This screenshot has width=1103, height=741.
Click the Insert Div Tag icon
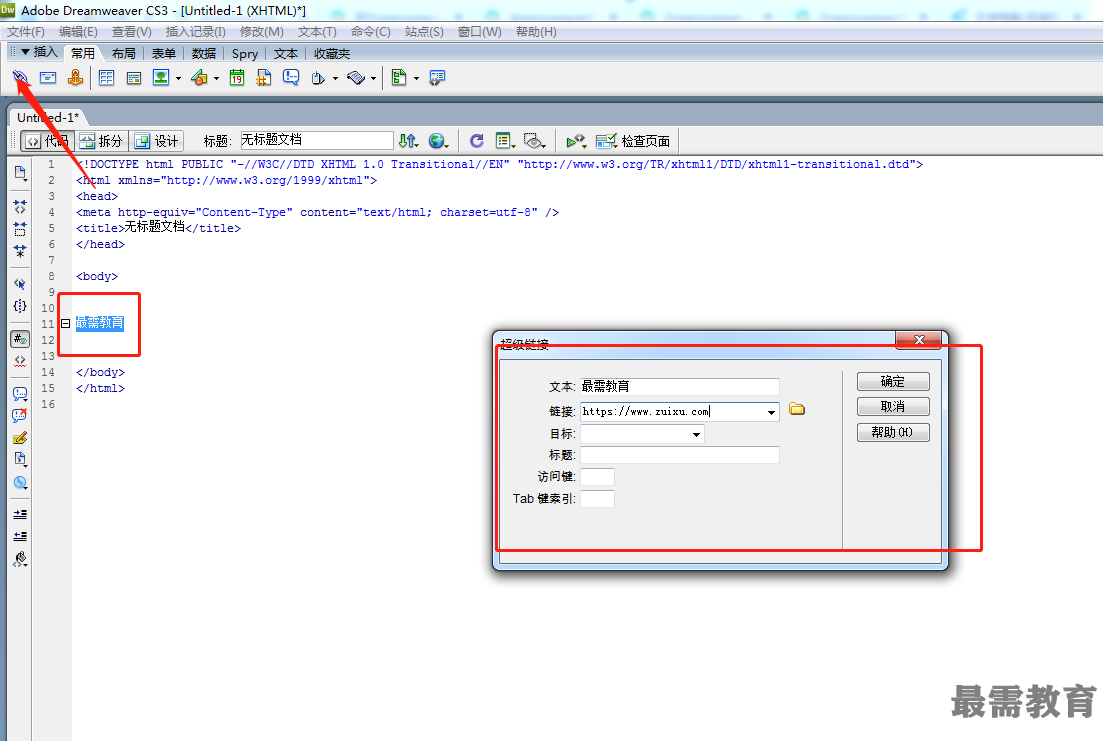[134, 77]
